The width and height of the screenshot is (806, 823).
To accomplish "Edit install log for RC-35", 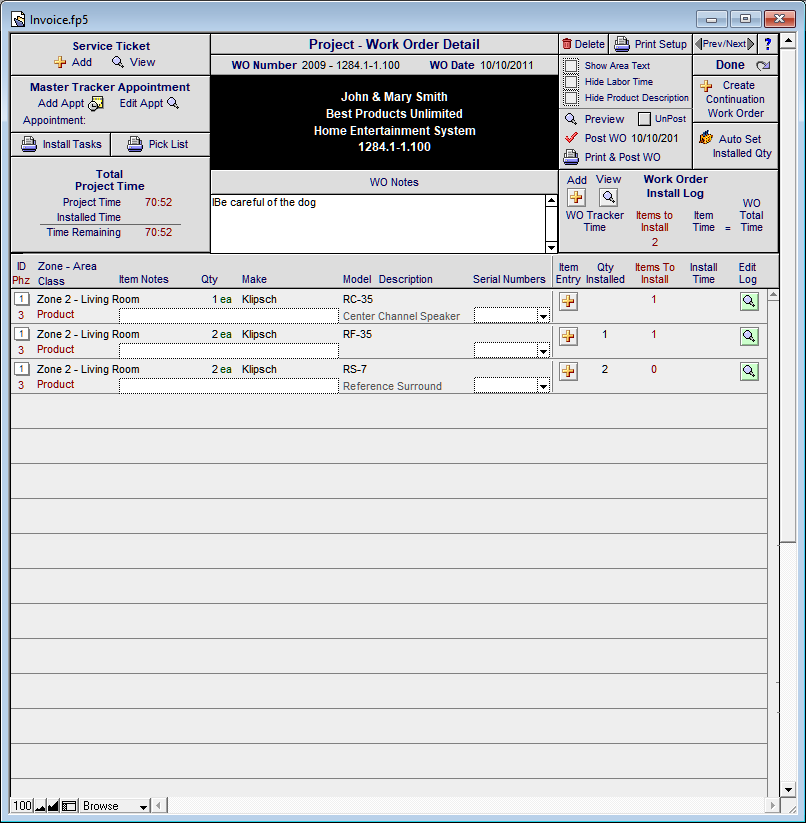I will click(749, 301).
